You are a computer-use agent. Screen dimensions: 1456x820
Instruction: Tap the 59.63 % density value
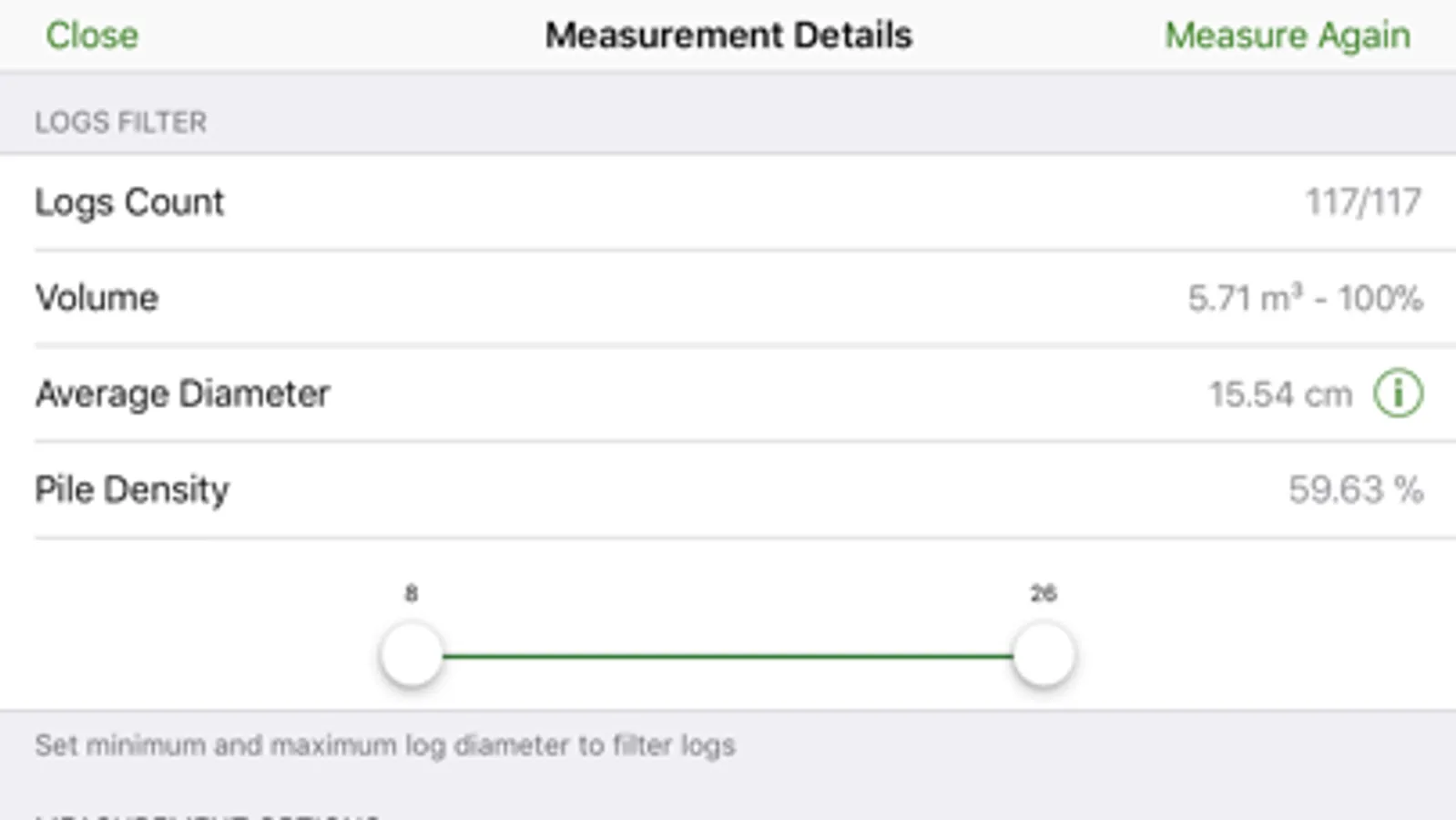pyautogui.click(x=1355, y=490)
